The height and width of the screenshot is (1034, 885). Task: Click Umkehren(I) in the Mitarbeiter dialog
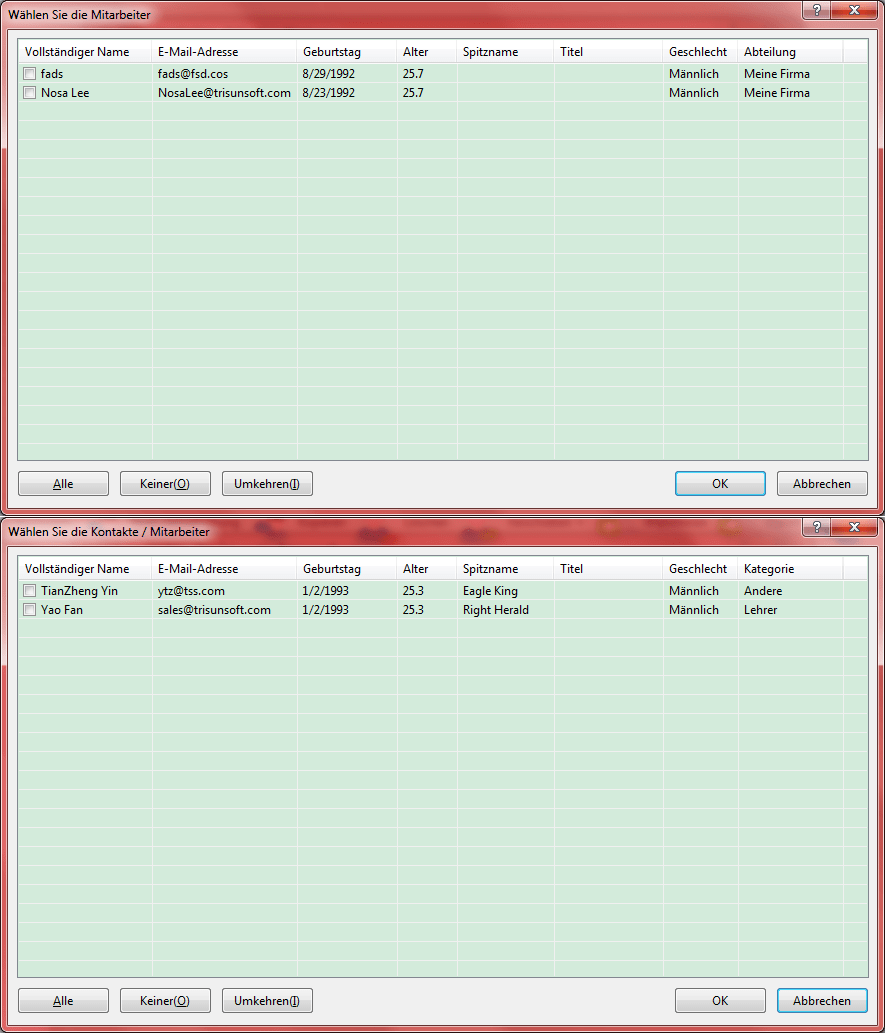click(x=267, y=483)
